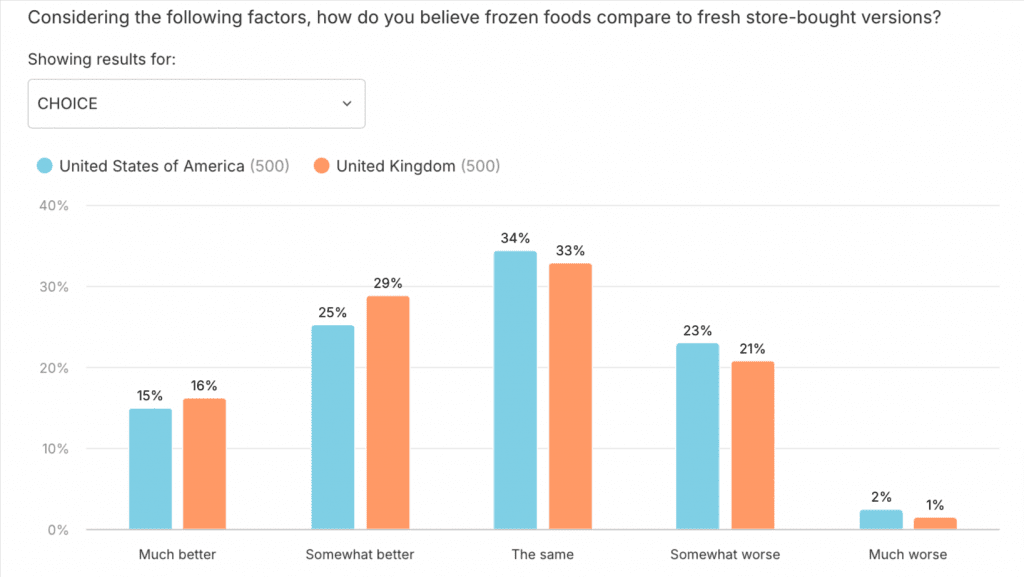The image size is (1024, 577).
Task: Toggle the United States of America legend dot
Action: point(44,166)
